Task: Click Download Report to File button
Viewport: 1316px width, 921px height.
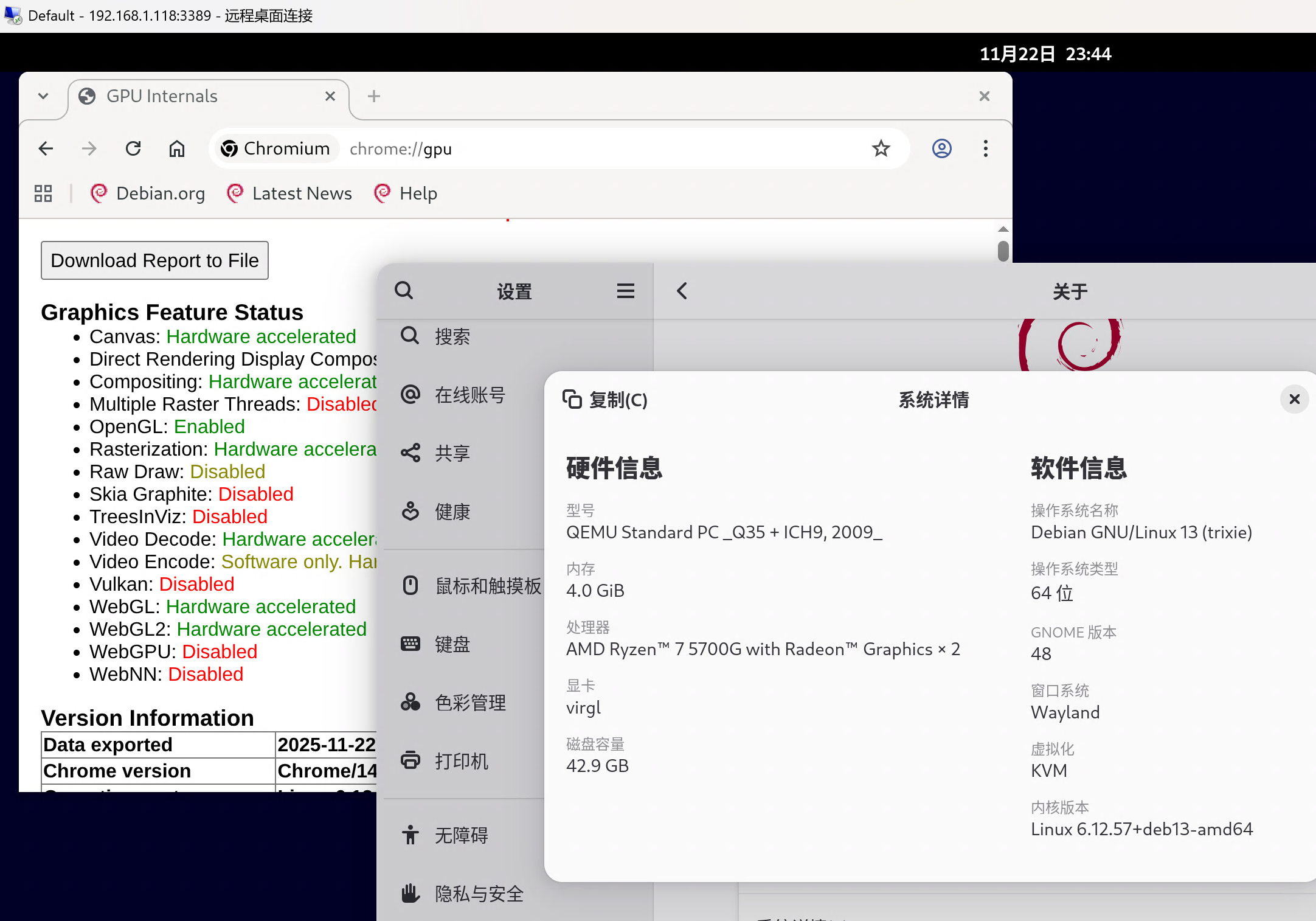Action: click(154, 260)
